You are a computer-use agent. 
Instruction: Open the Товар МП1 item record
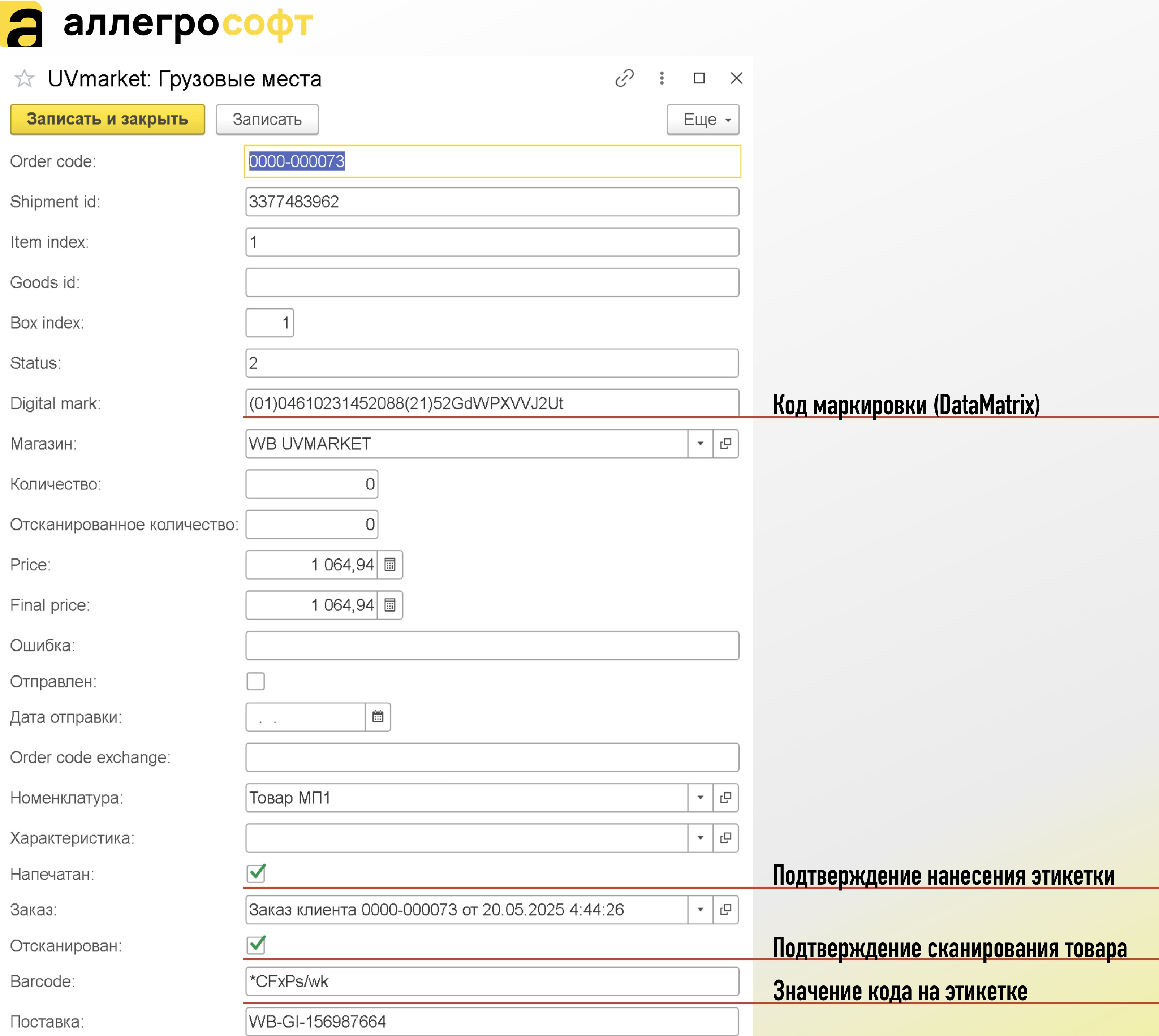click(726, 798)
